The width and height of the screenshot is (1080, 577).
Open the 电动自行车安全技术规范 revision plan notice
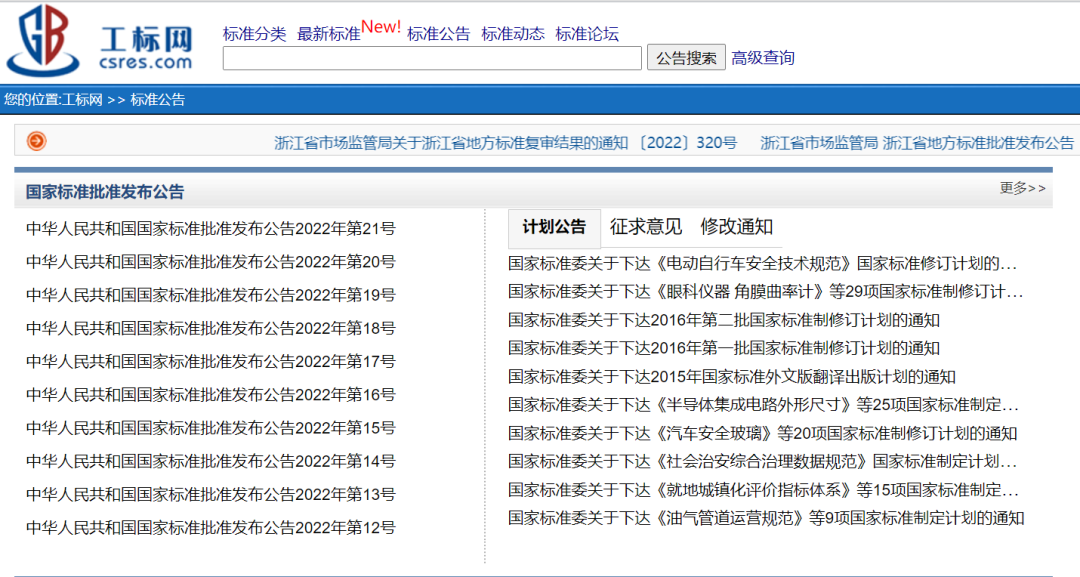point(762,263)
